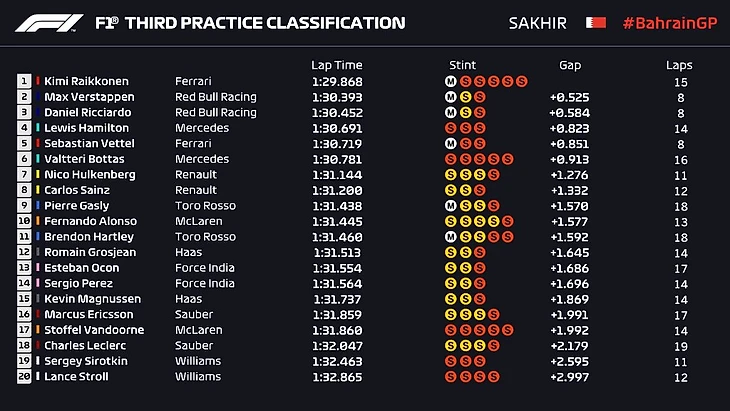Select driver name Fernando Alonso
This screenshot has width=730, height=411.
pos(88,221)
